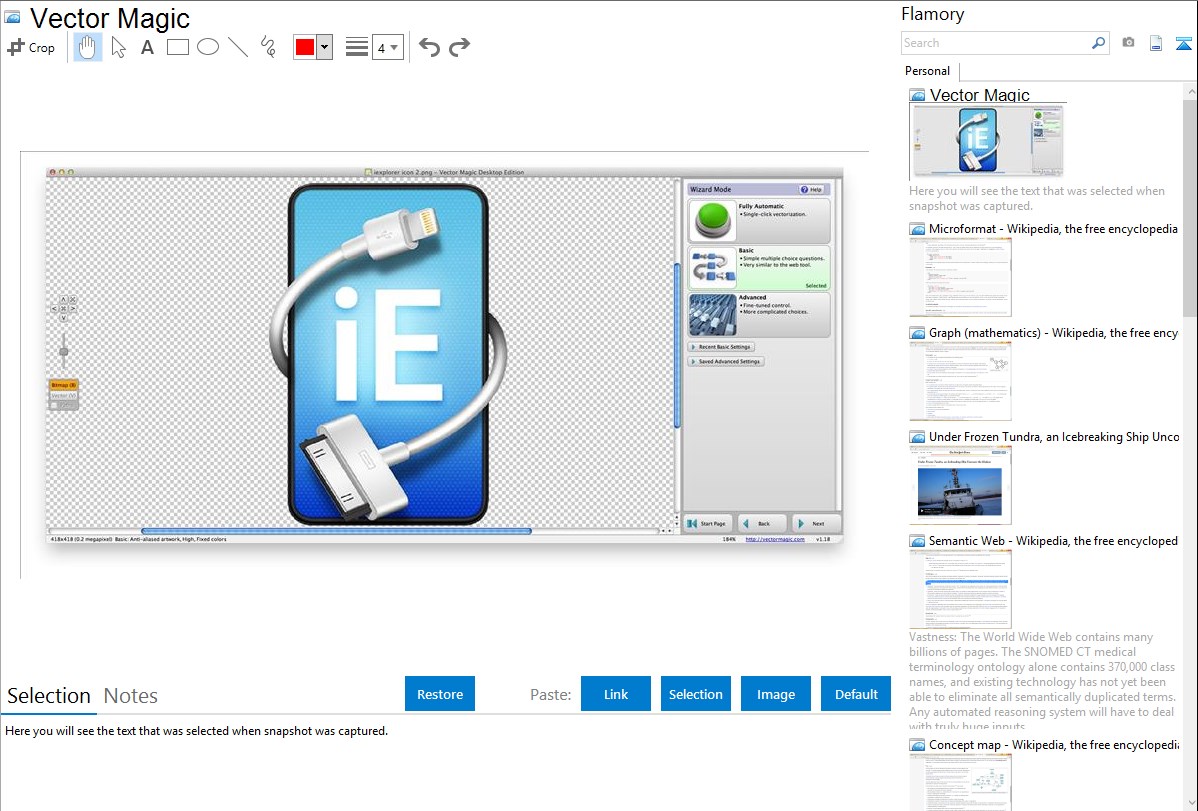Viewport: 1198px width, 811px height.
Task: Click the Restore button
Action: pyautogui.click(x=440, y=694)
